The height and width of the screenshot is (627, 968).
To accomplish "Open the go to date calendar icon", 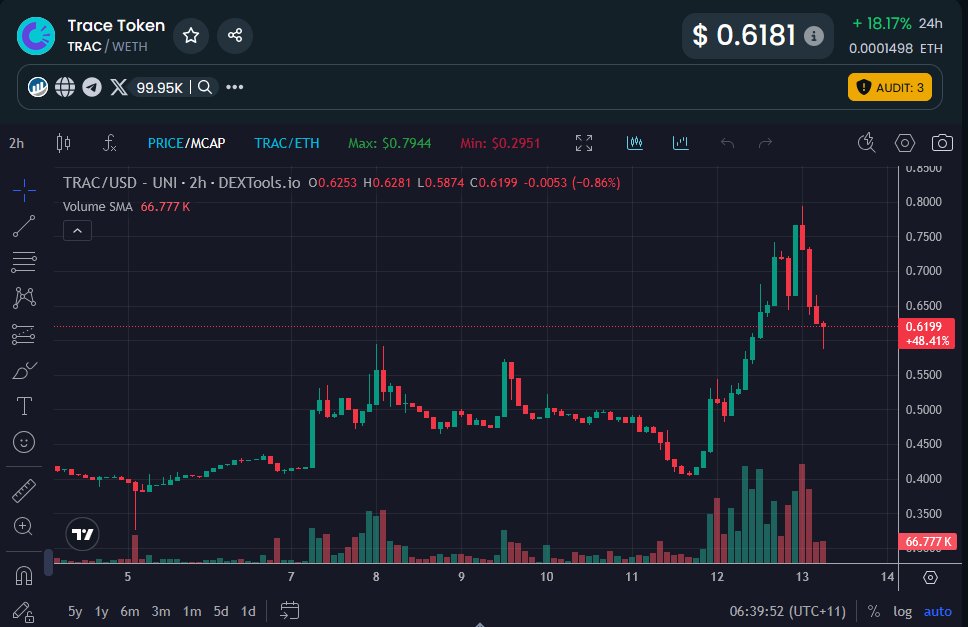I will (290, 610).
